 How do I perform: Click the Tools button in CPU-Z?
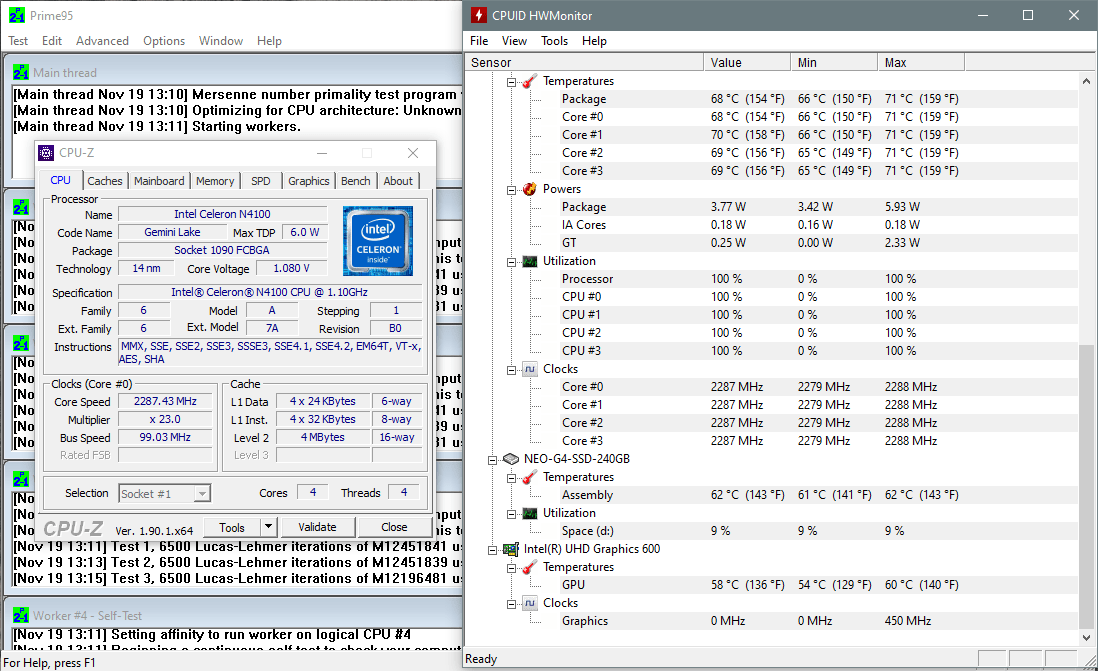point(232,527)
